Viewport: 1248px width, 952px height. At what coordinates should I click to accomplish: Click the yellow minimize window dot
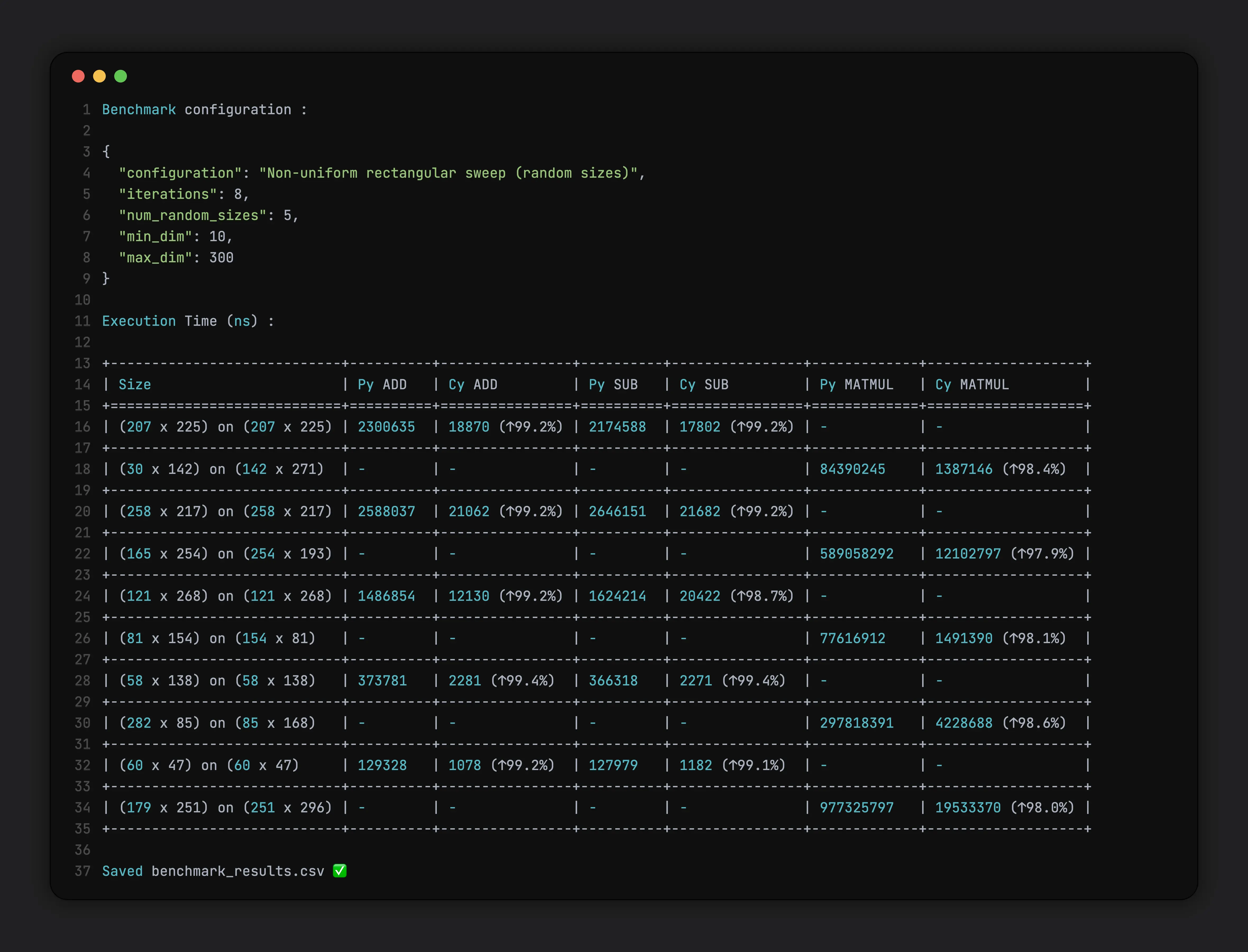pos(99,76)
